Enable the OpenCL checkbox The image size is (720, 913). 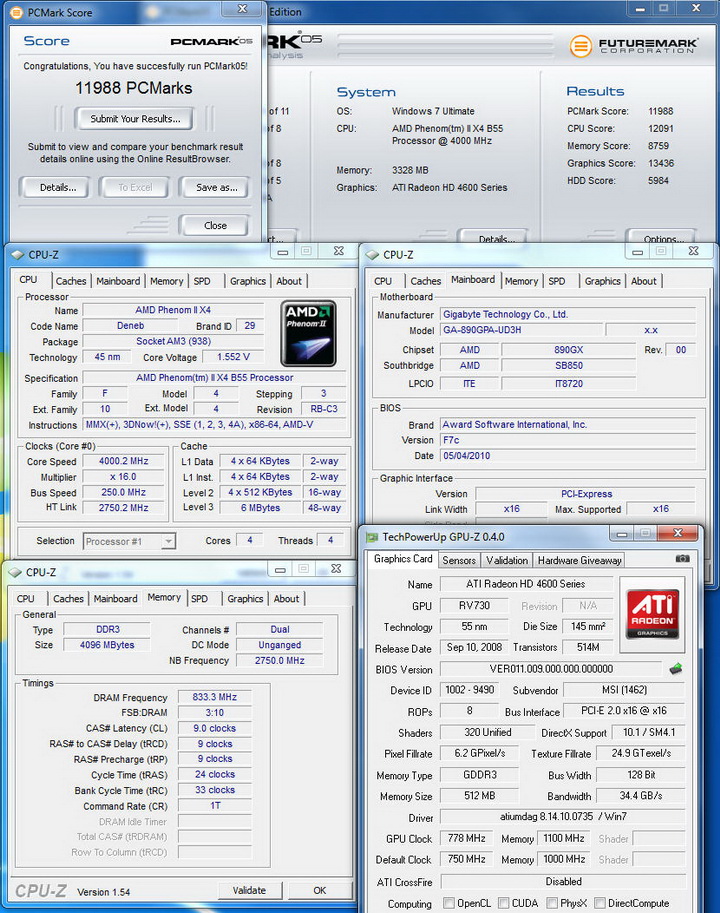coord(448,903)
